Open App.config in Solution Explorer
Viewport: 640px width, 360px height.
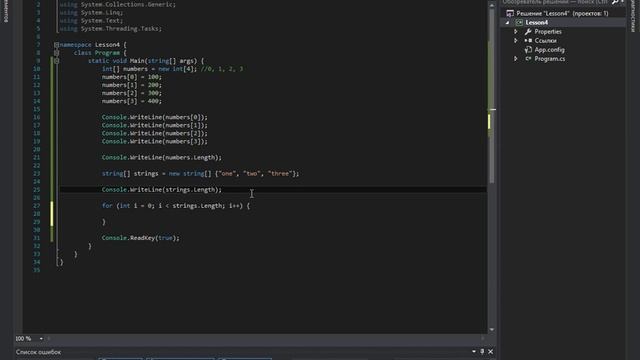(x=549, y=50)
